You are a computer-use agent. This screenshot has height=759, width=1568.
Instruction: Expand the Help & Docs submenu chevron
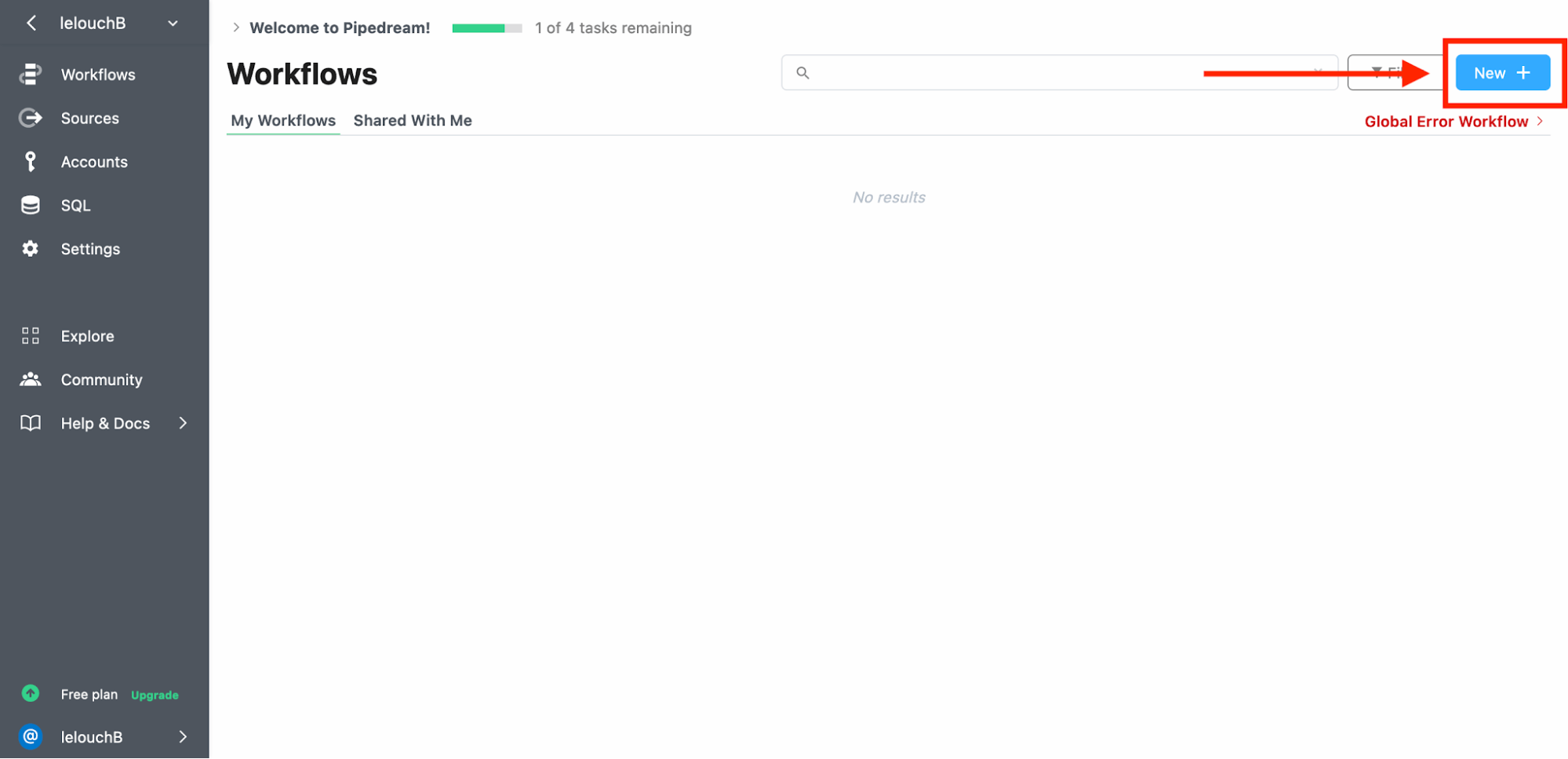coord(183,423)
